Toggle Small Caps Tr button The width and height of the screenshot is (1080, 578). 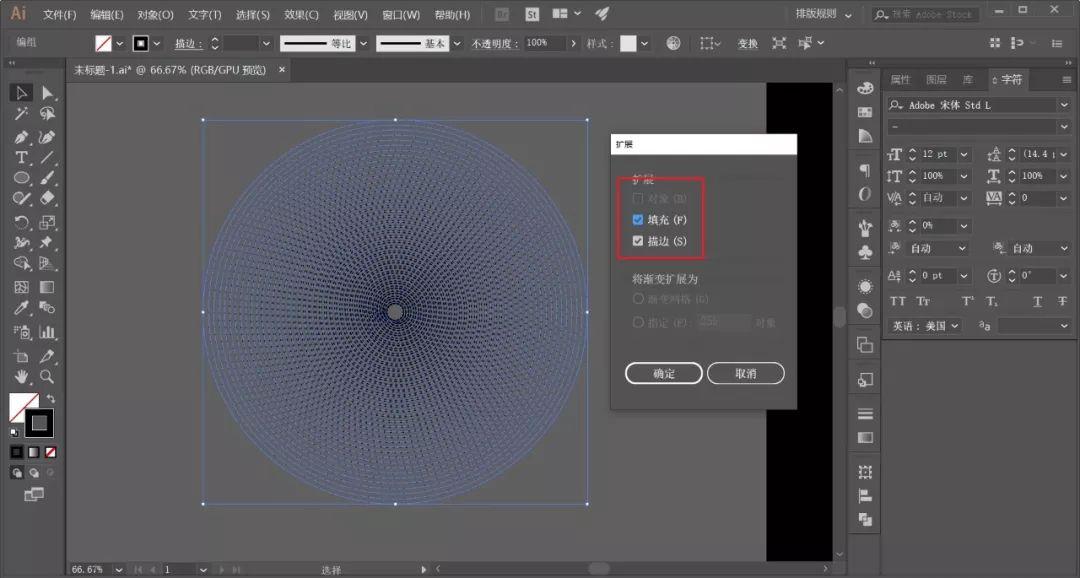923,301
